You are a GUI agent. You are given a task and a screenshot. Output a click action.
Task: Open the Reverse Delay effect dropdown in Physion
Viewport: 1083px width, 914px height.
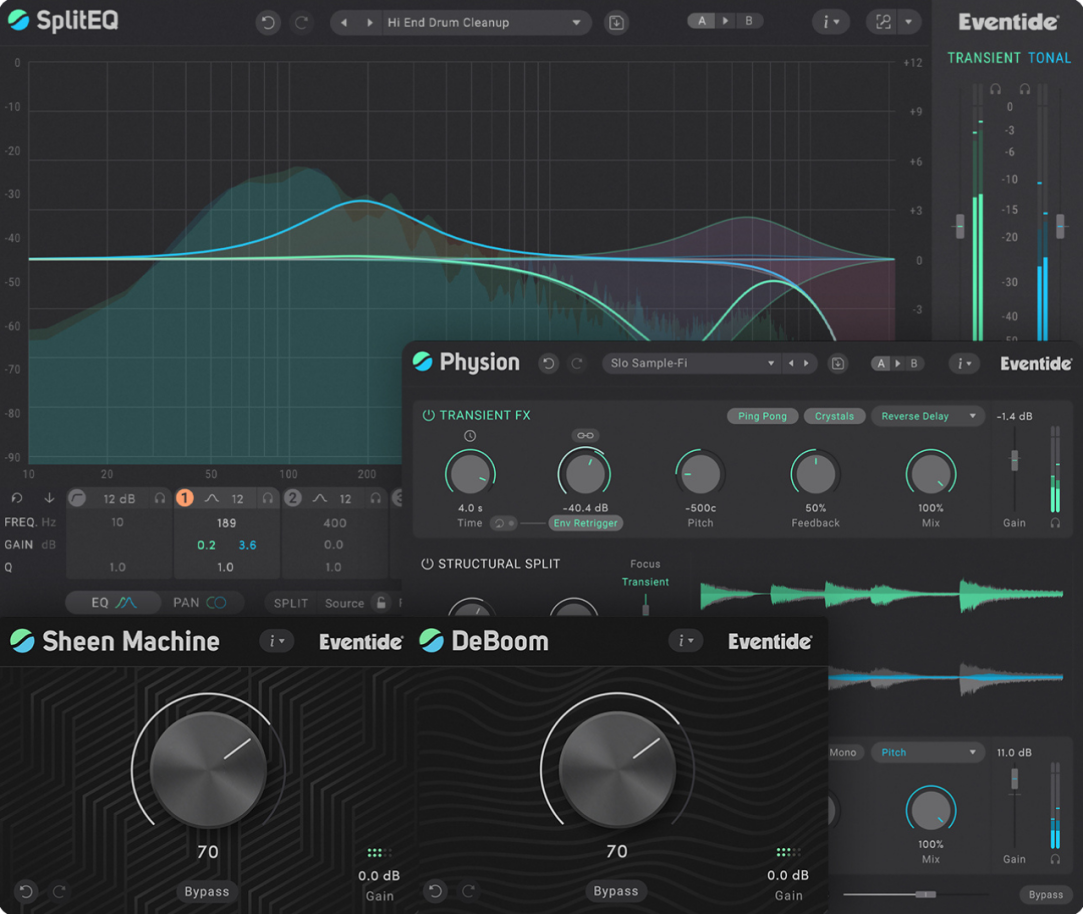pos(926,416)
